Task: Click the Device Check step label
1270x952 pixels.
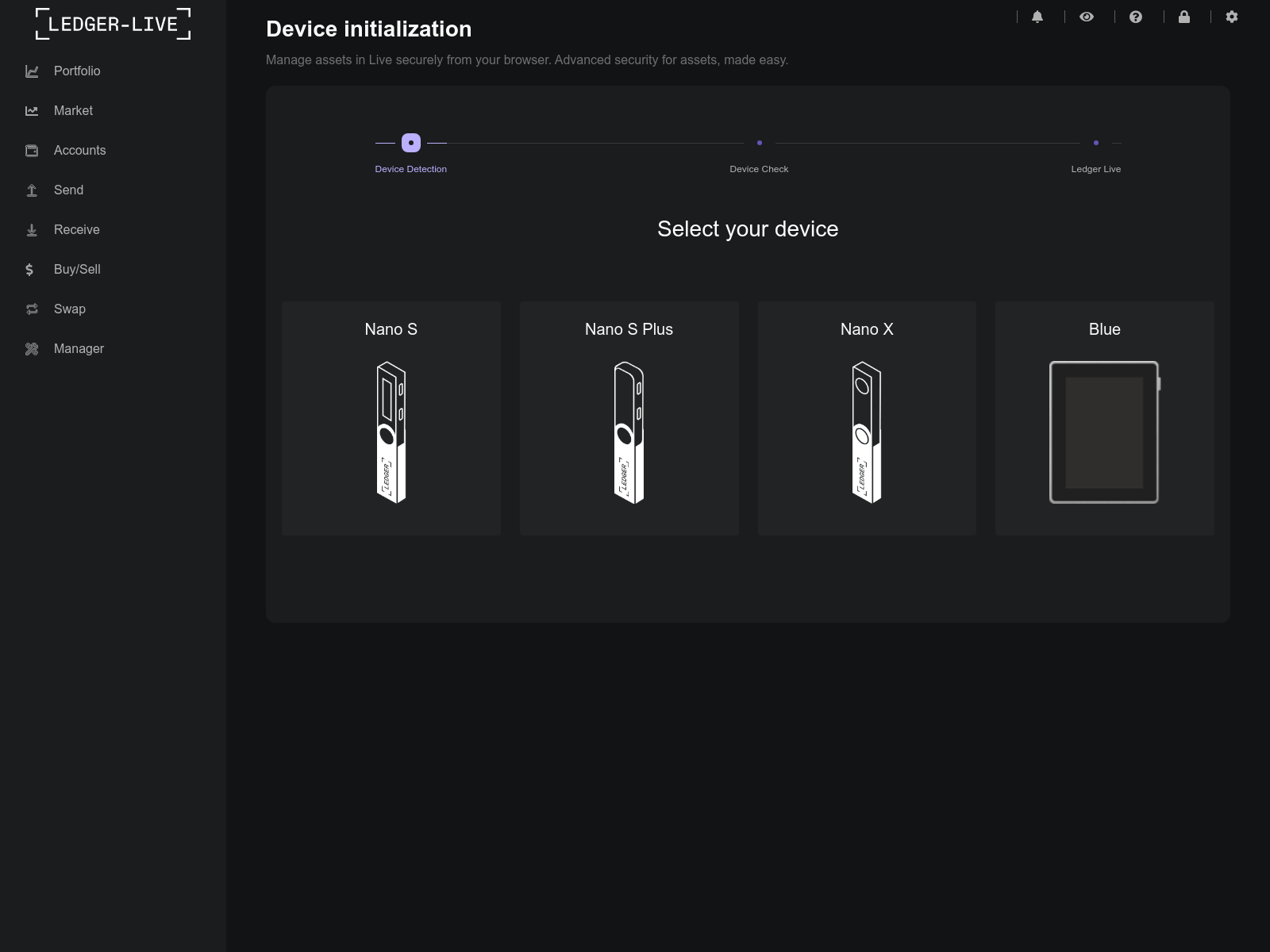Action: point(760,169)
